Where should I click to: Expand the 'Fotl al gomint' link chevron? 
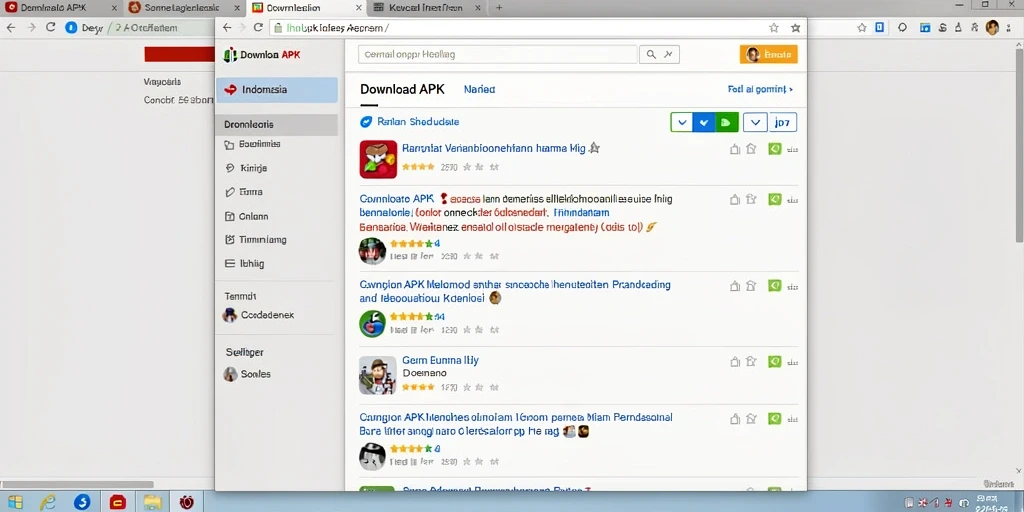pos(791,89)
